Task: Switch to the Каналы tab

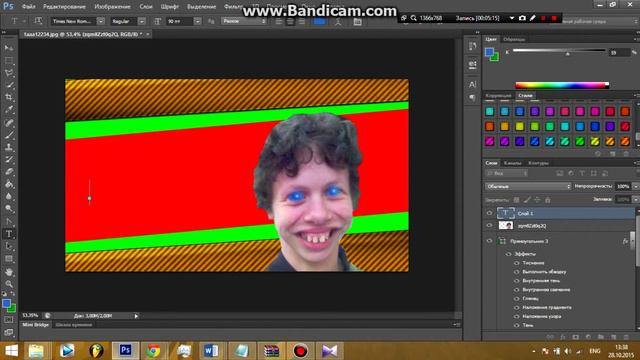Action: tap(512, 163)
